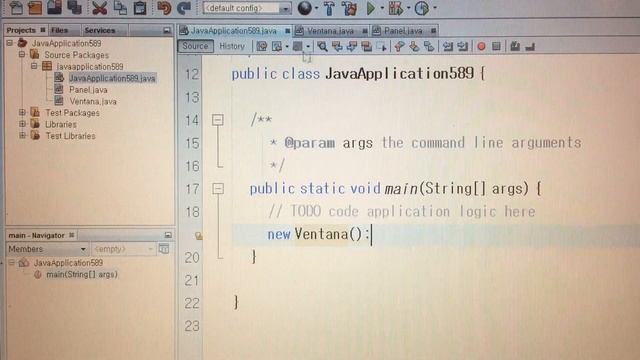Screen dimensions: 640x360
Task: Open the Run project dropdown arrow
Action: [x=382, y=8]
